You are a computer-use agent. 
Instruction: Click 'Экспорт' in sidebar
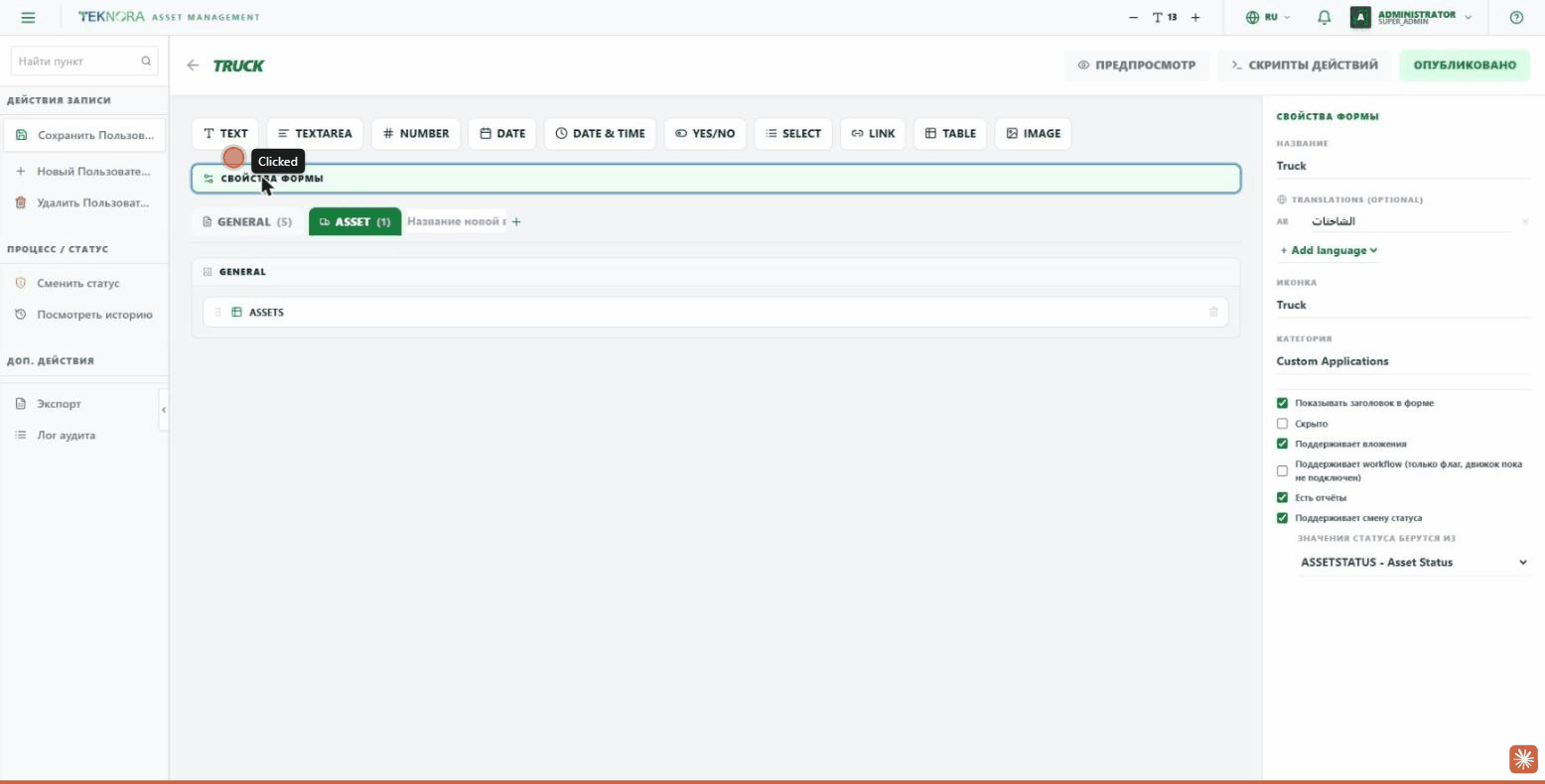tap(85, 405)
